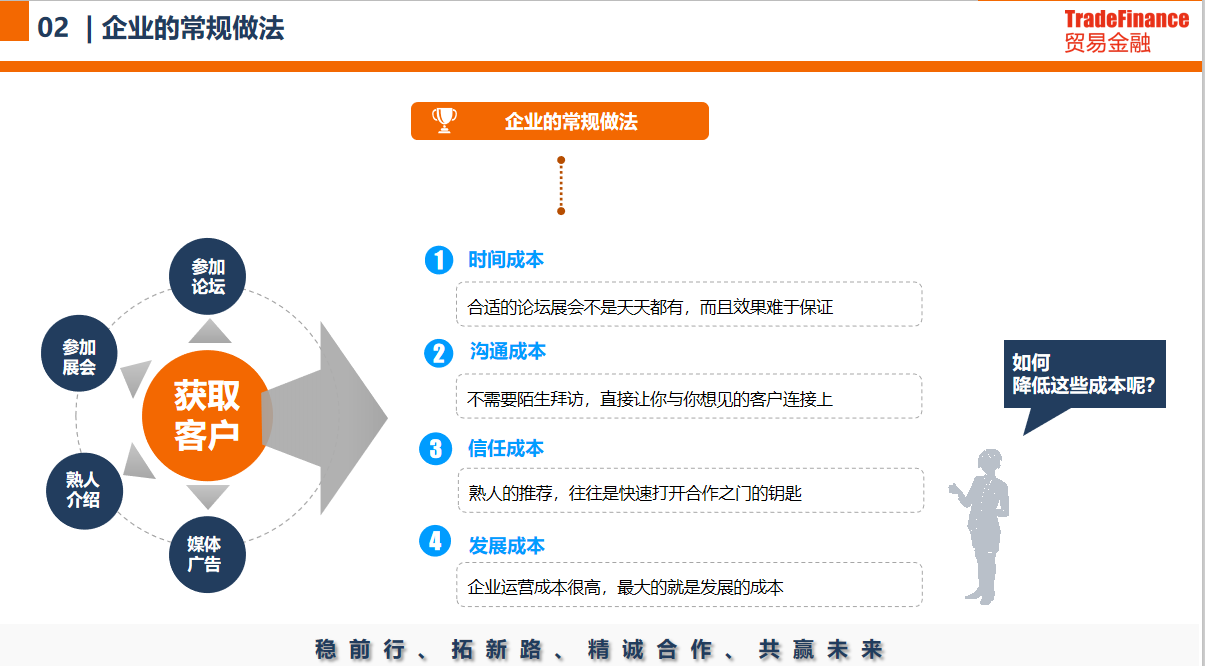Select the text box about 熟人的推荐
Screen dimensions: 1205x666
pyautogui.click(x=690, y=492)
